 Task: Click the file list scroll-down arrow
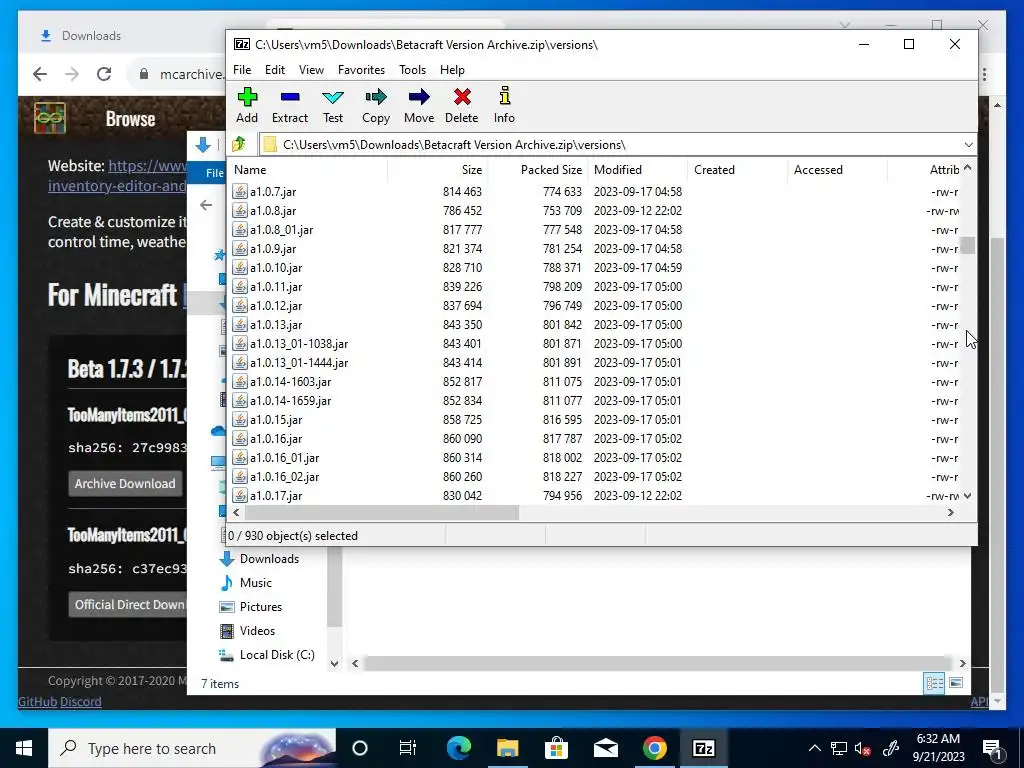[967, 496]
